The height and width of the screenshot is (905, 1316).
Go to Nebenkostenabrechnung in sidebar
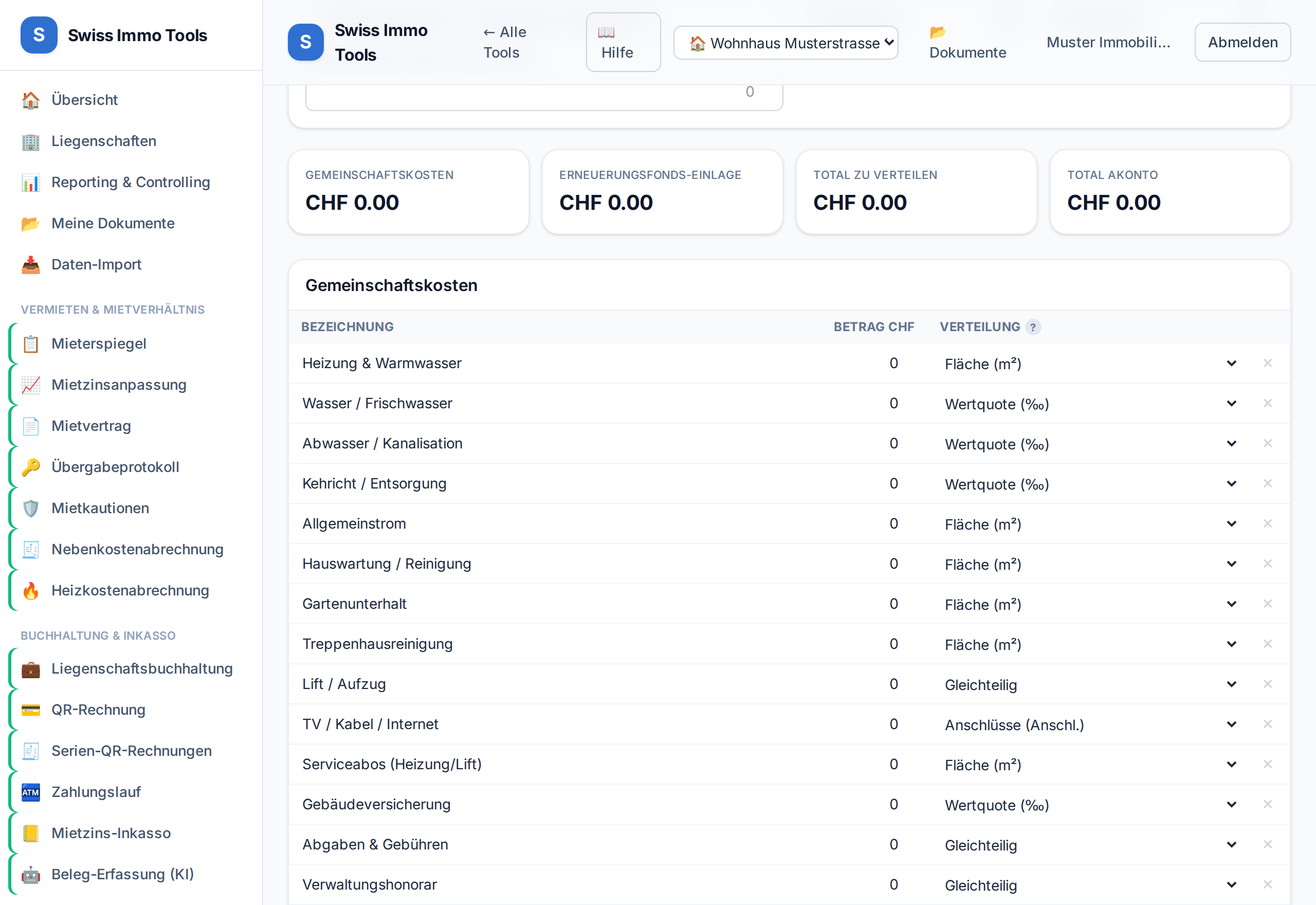(131, 549)
